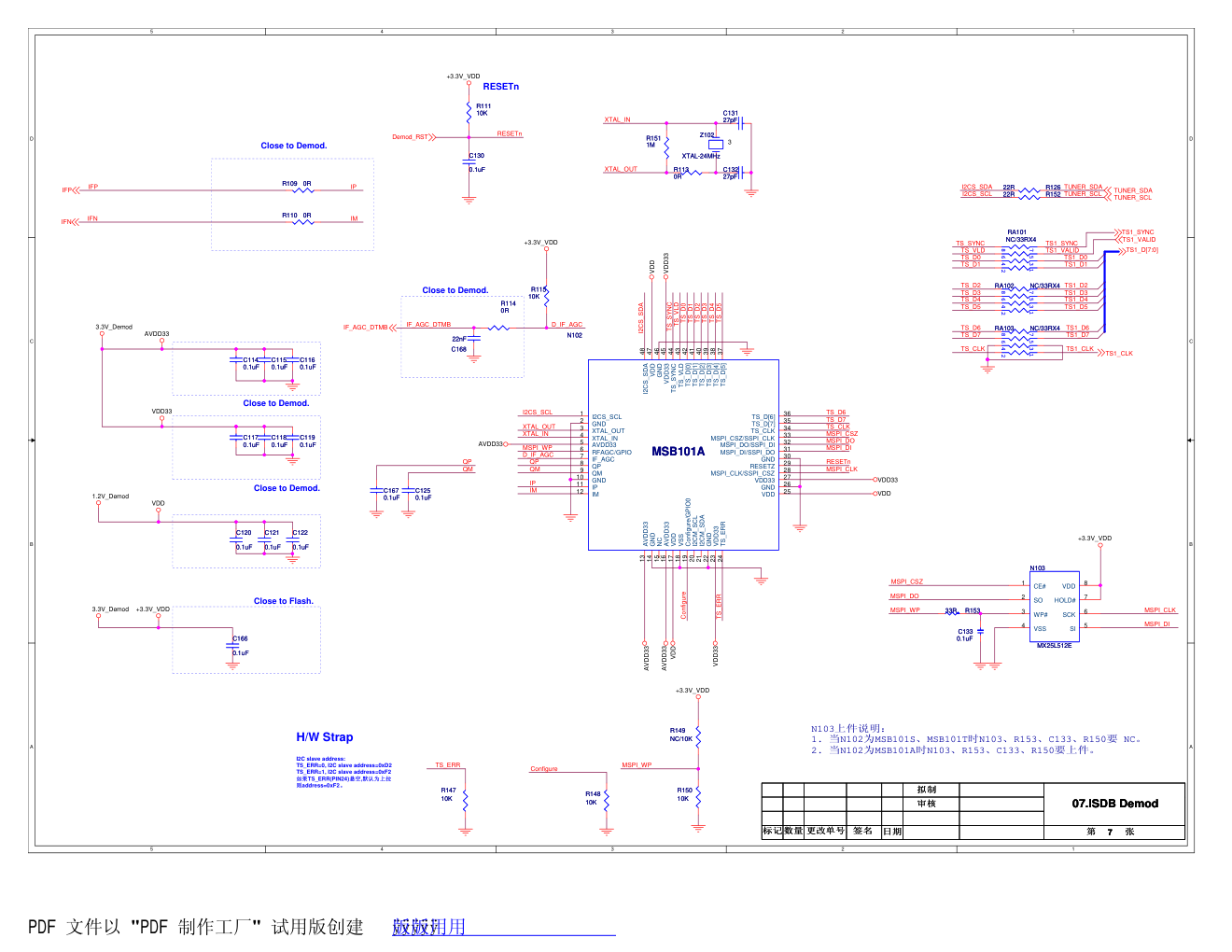This screenshot has height=952, width=1232.
Task: Click the 数量 cell in title block
Action: 793,831
